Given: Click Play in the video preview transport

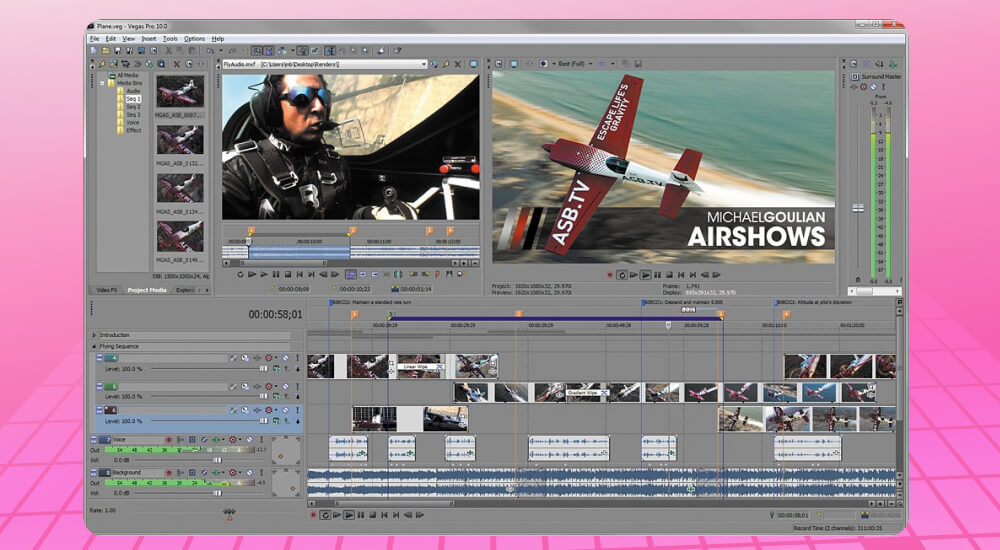Looking at the screenshot, I should coord(645,275).
